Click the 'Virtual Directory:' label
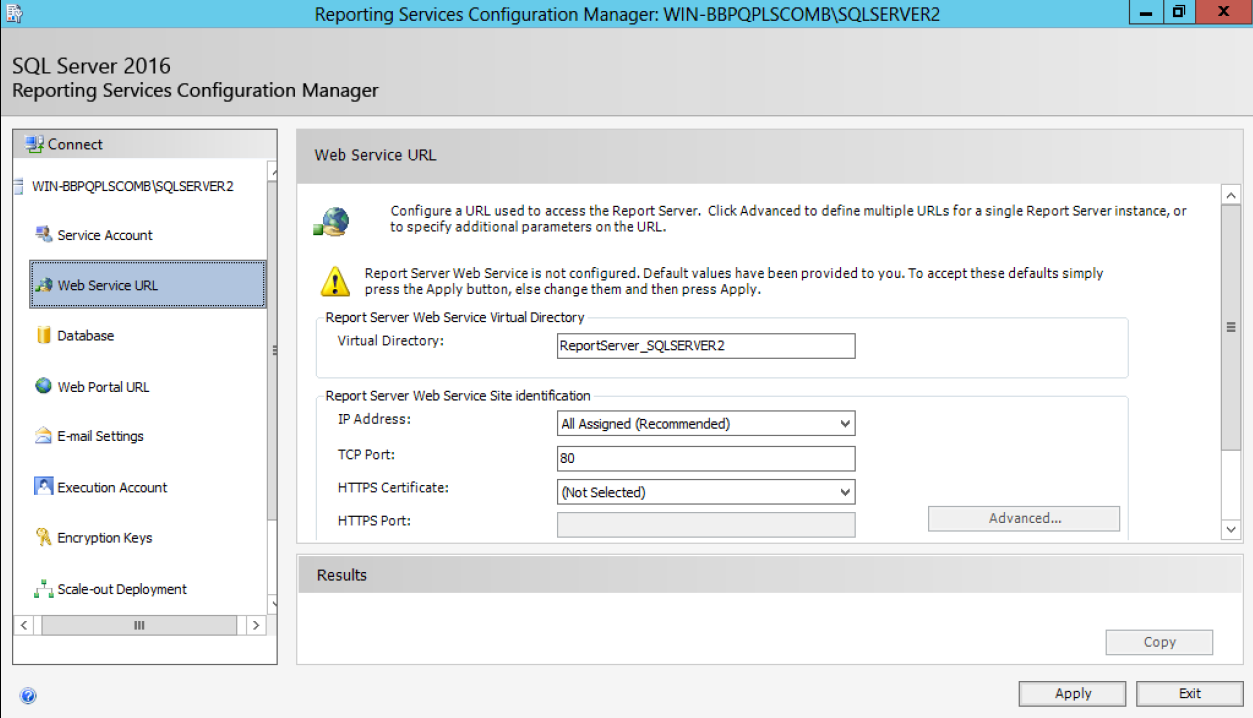Viewport: 1253px width, 718px height. 390,341
